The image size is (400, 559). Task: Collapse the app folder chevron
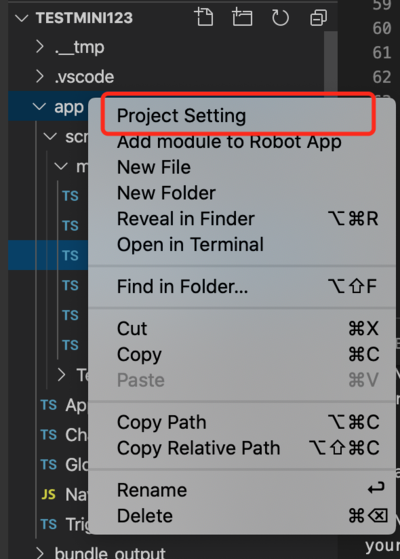click(x=39, y=106)
